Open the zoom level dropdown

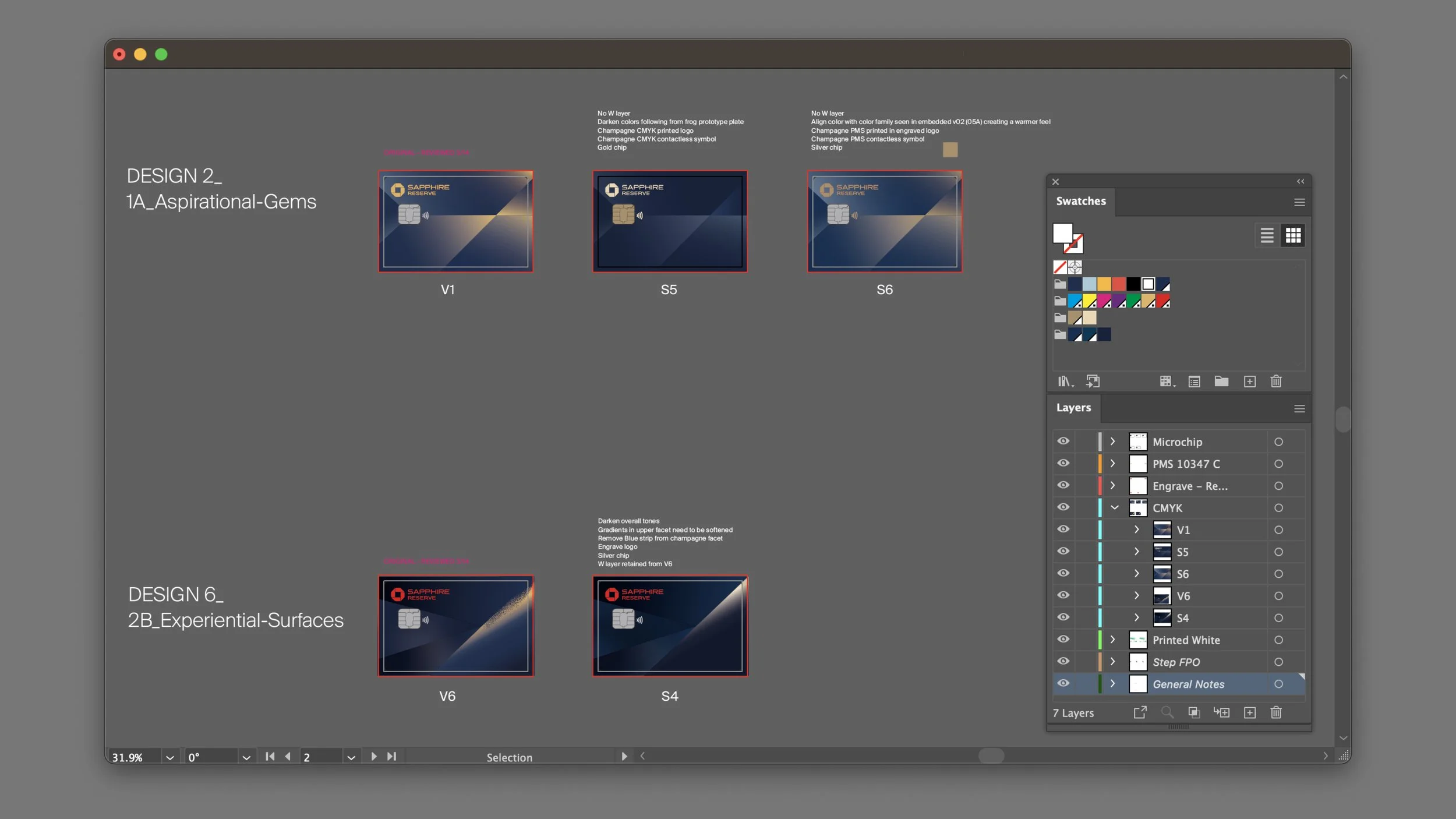(169, 757)
